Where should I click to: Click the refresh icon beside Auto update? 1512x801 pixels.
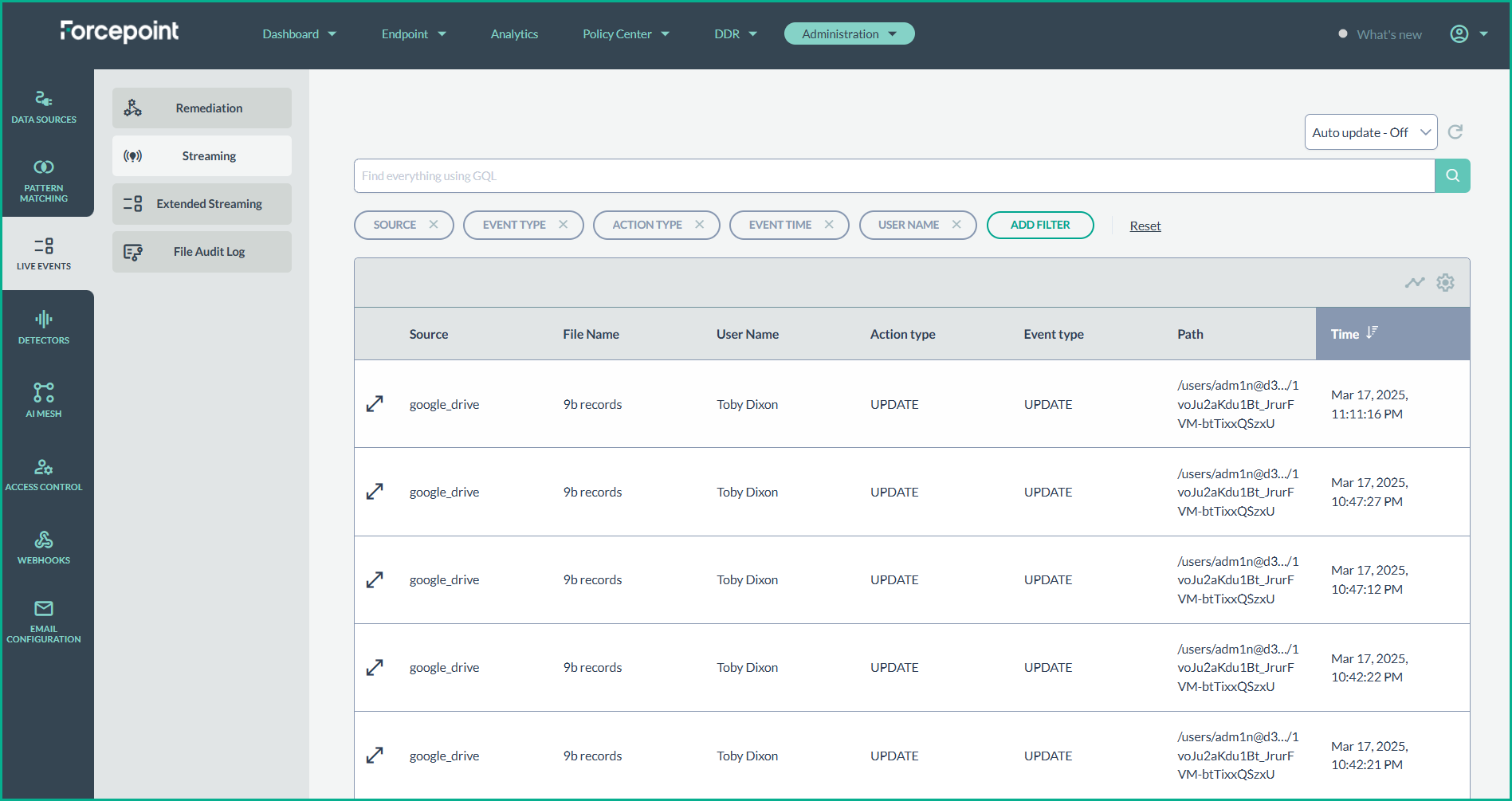click(x=1455, y=132)
